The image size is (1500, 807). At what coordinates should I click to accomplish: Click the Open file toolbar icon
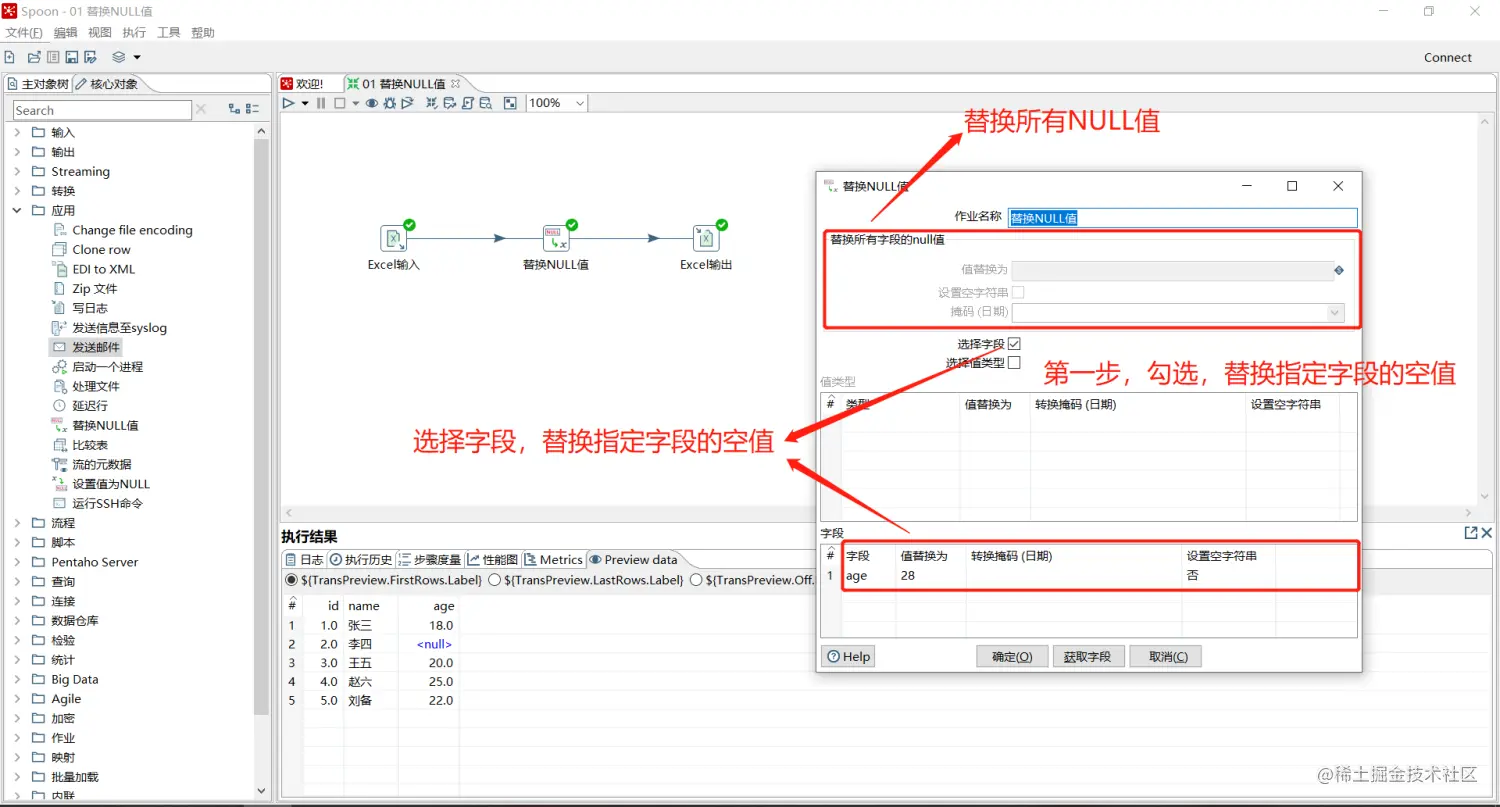(x=34, y=57)
